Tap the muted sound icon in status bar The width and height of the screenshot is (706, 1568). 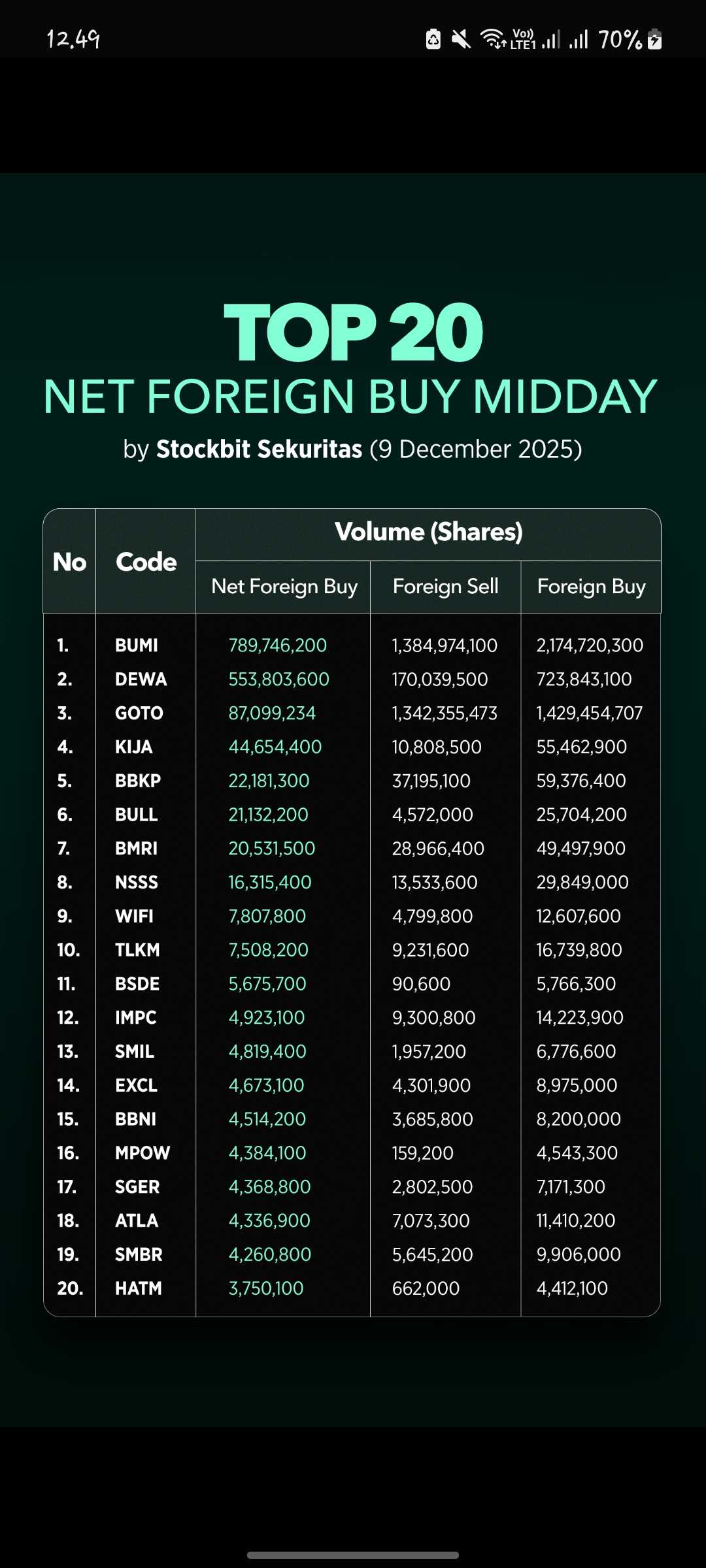pos(461,40)
